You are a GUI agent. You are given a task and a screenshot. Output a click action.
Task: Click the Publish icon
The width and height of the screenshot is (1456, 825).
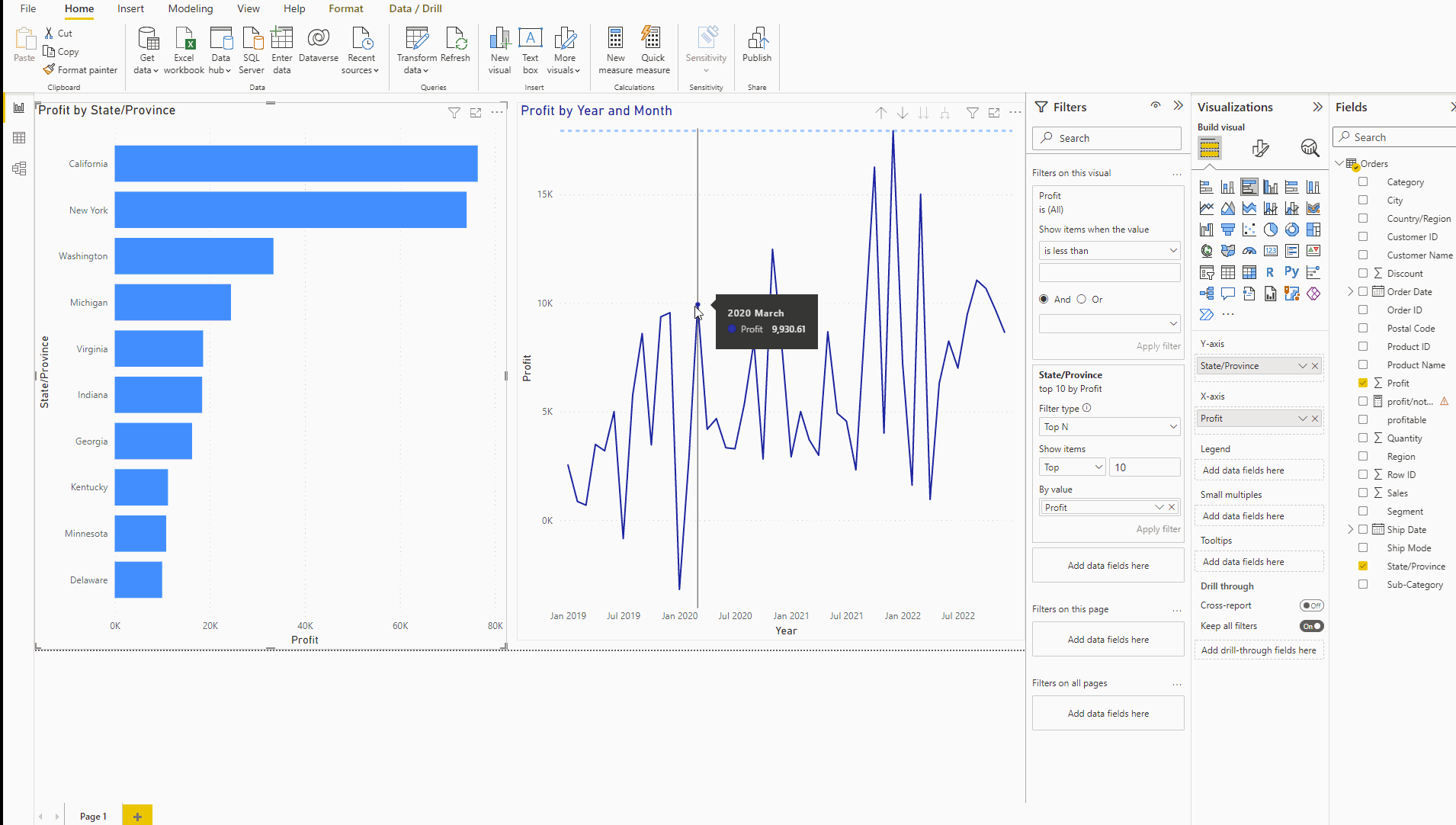757,47
